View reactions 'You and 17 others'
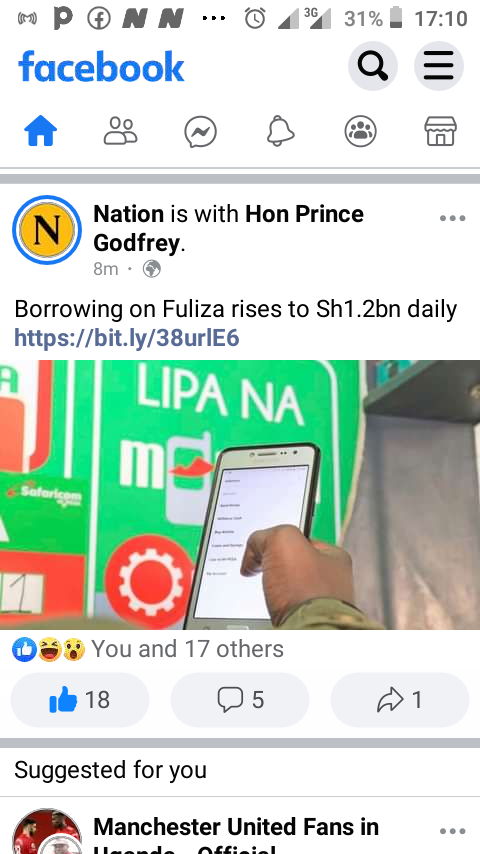480x854 pixels. [x=148, y=649]
